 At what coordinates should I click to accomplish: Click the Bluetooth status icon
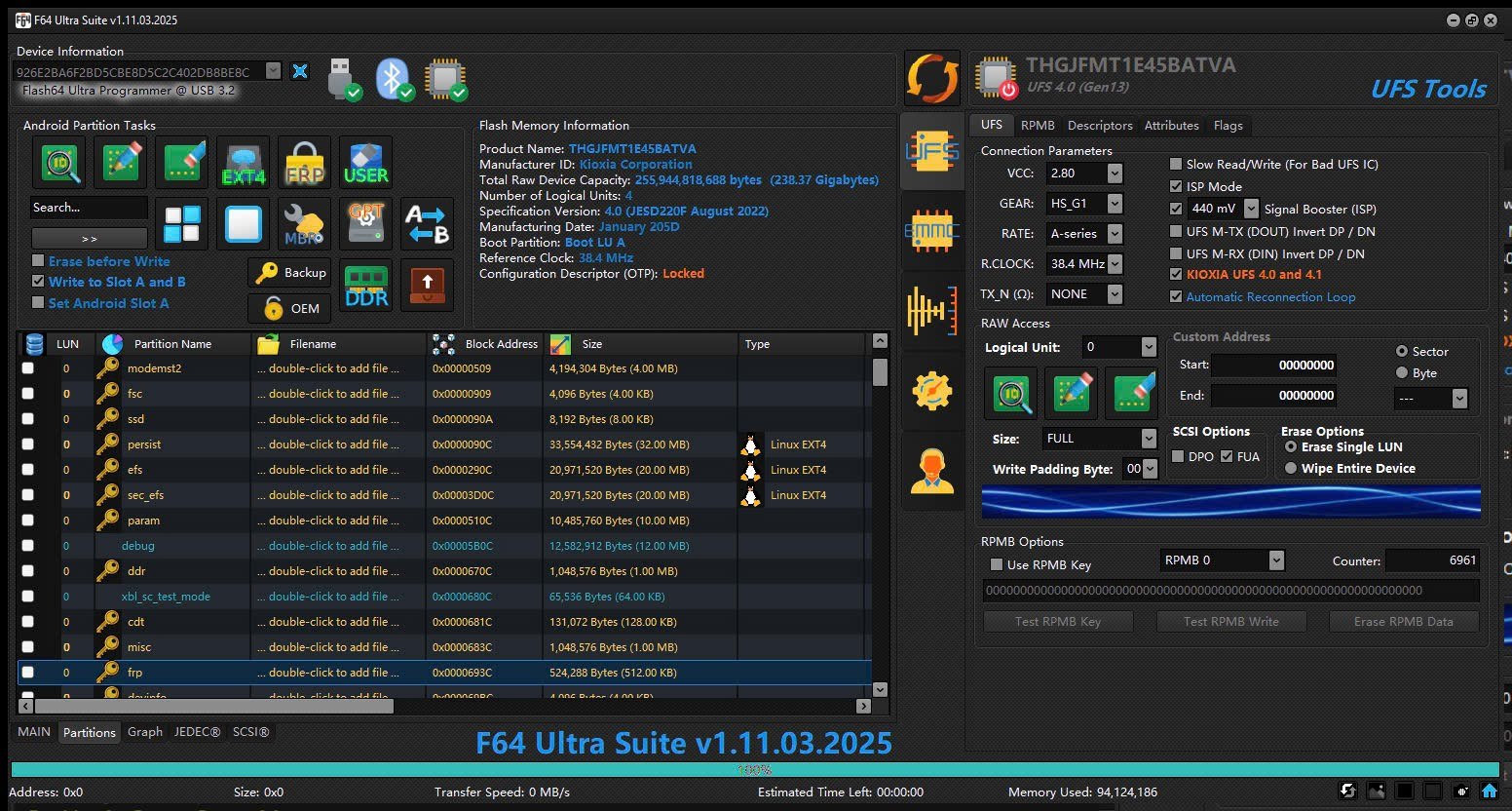coord(394,79)
